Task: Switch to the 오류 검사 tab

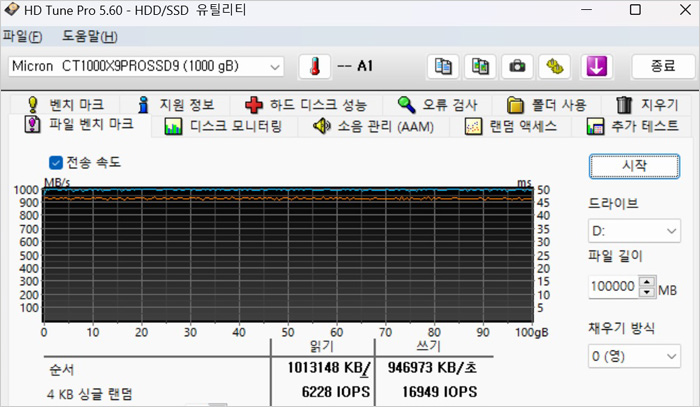Action: (438, 105)
